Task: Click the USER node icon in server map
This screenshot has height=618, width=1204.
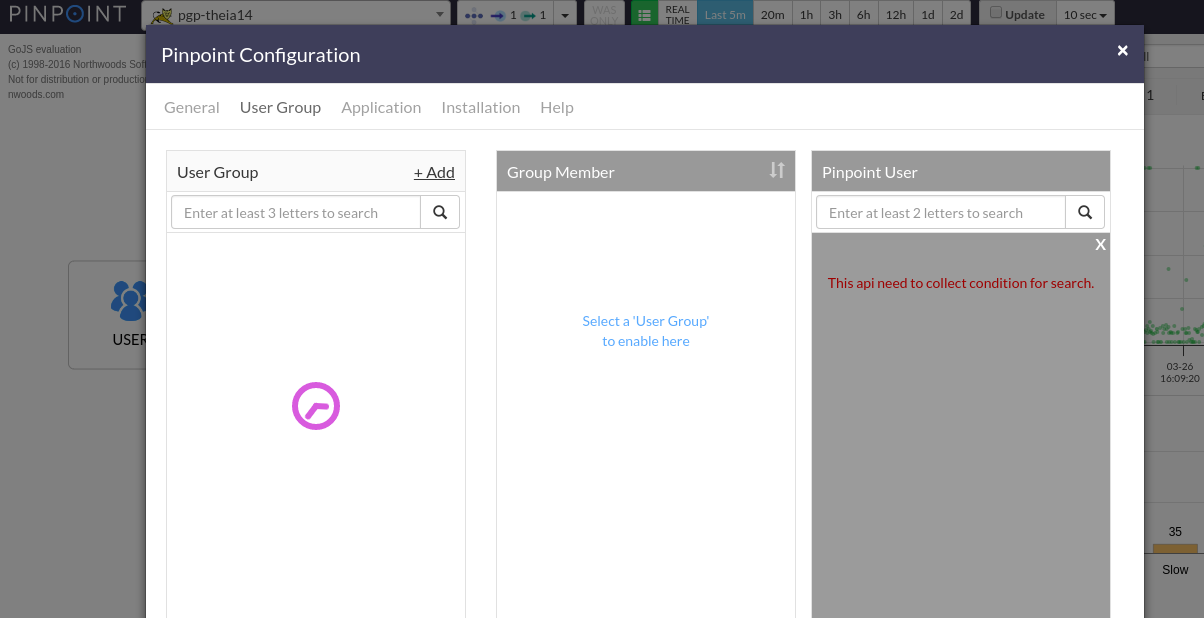Action: pos(129,299)
